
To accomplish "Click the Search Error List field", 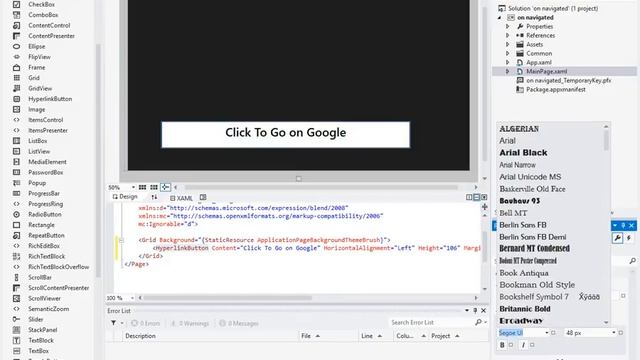I will coord(431,322).
